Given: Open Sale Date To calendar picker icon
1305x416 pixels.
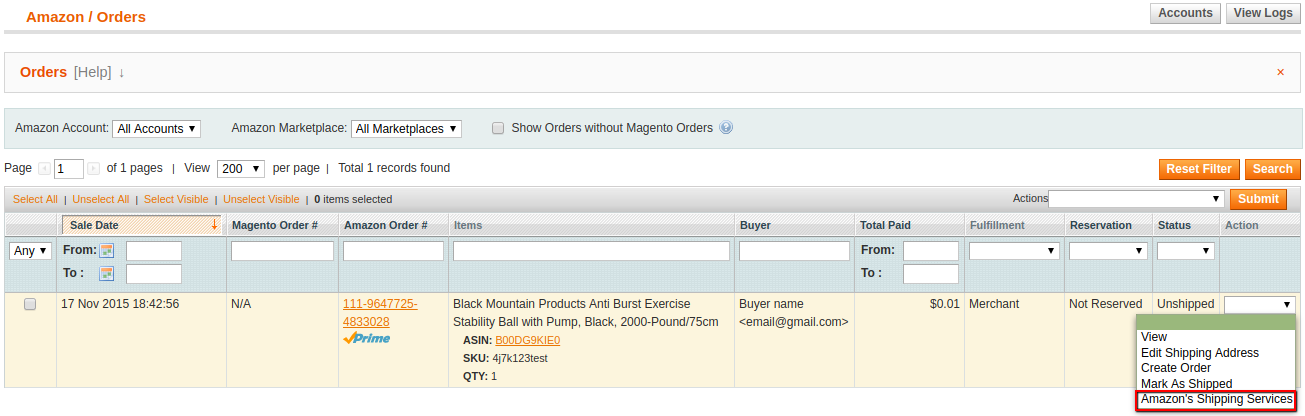Looking at the screenshot, I should click(107, 273).
